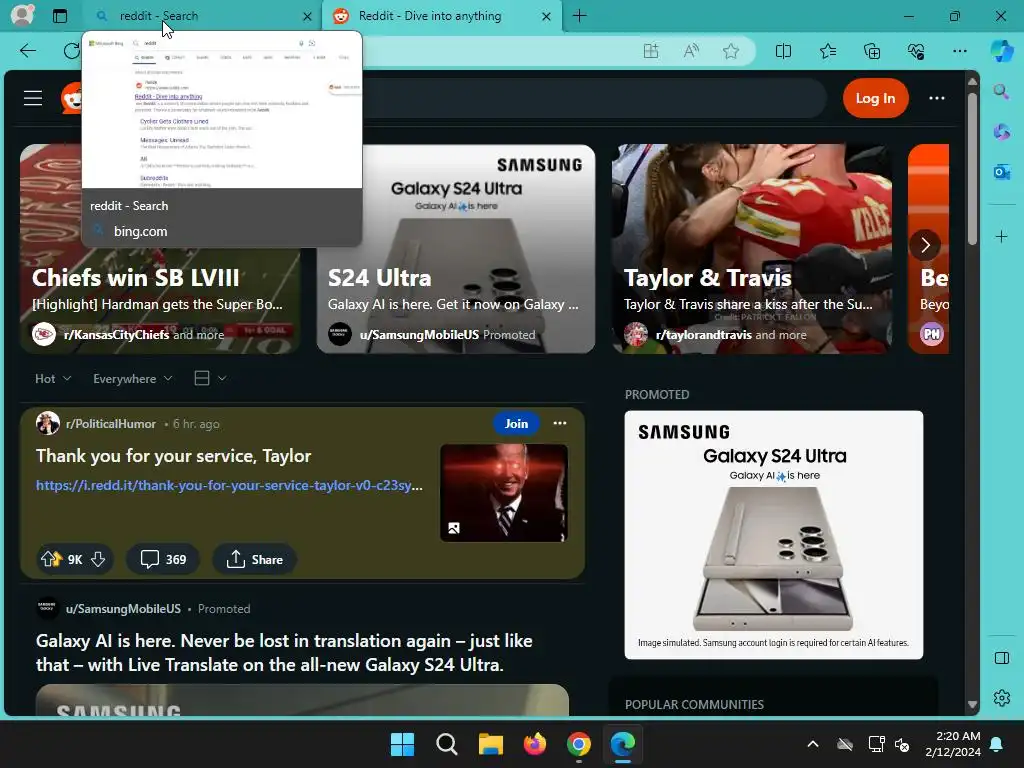Expand the Hot sort dropdown
The width and height of the screenshot is (1024, 768).
point(53,379)
